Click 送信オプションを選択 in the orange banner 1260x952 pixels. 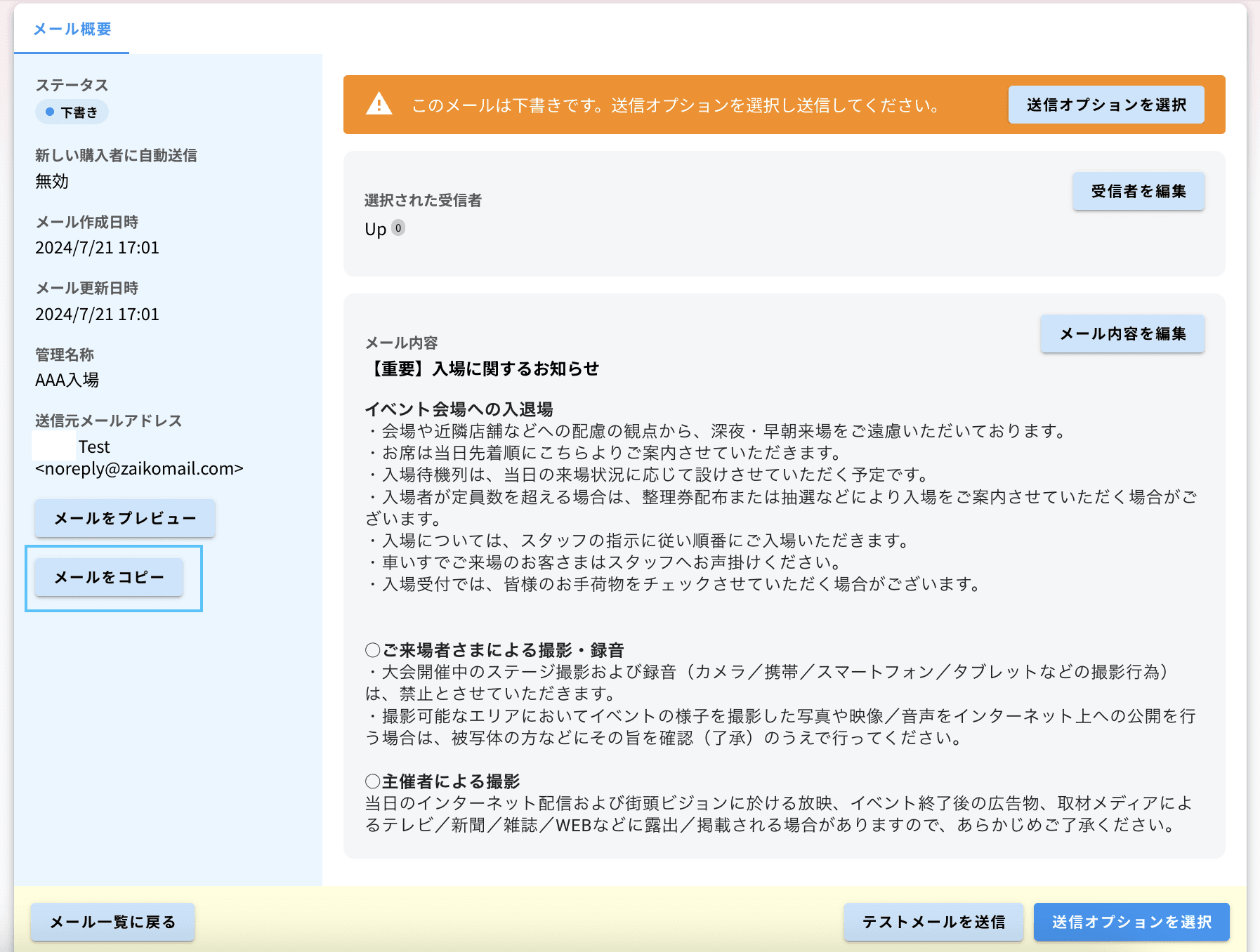tap(1106, 105)
